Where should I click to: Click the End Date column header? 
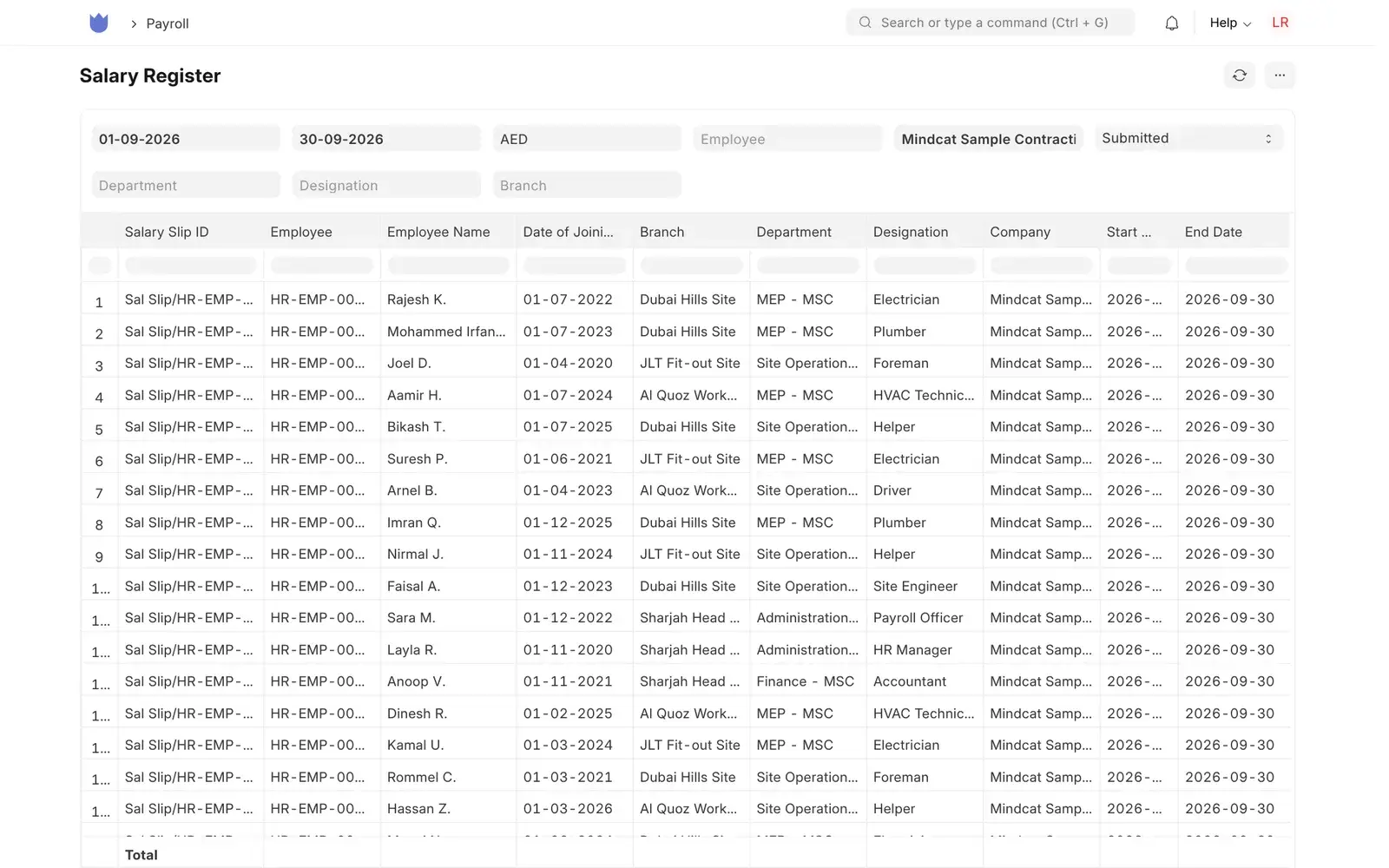click(x=1213, y=232)
